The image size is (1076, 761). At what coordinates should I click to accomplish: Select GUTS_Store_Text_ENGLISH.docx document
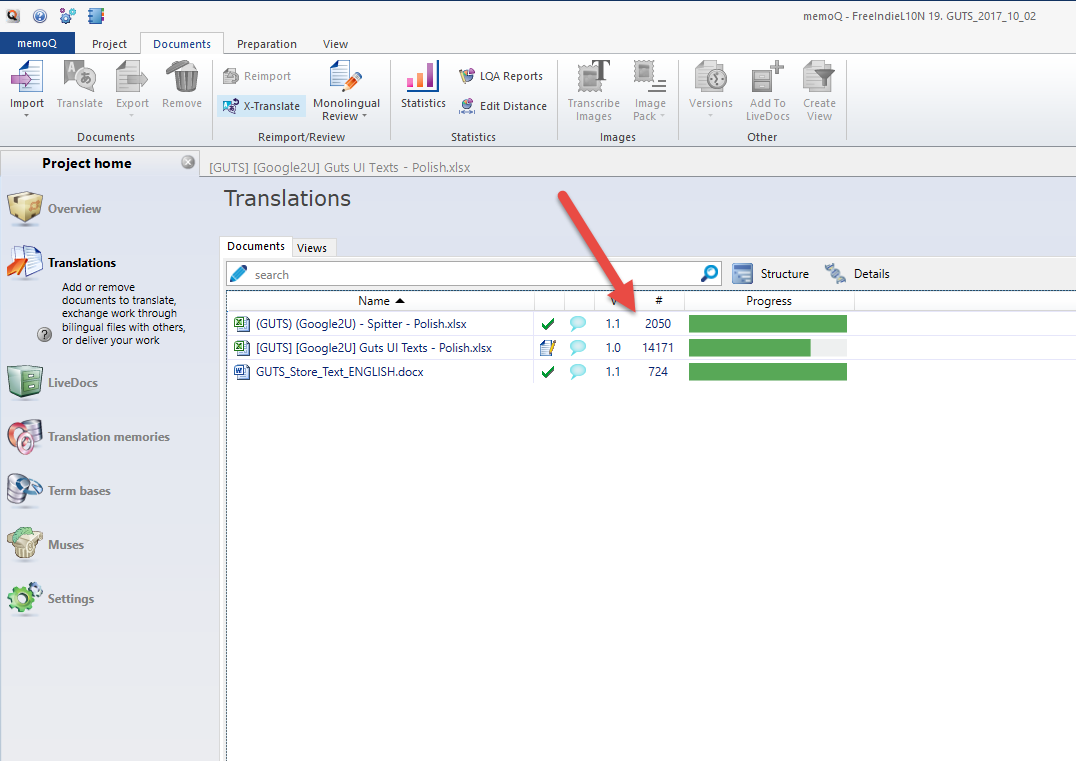point(340,372)
